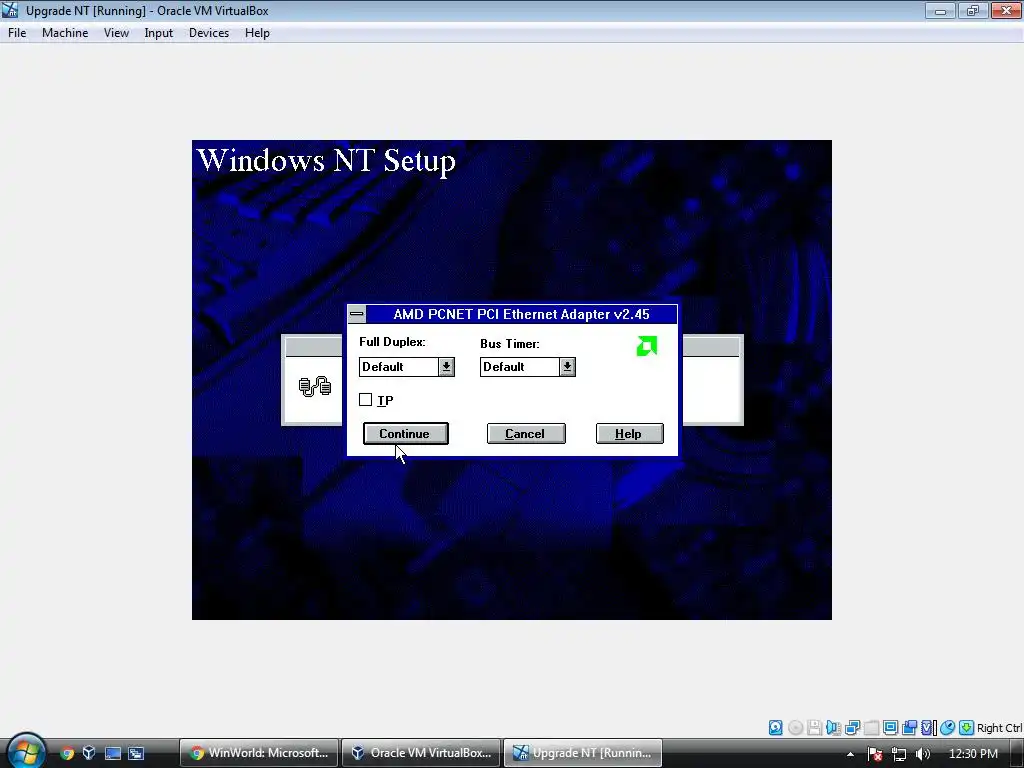Switch to Oracle VM VirtualBox taskbar window
The image size is (1024, 768).
(x=421, y=753)
